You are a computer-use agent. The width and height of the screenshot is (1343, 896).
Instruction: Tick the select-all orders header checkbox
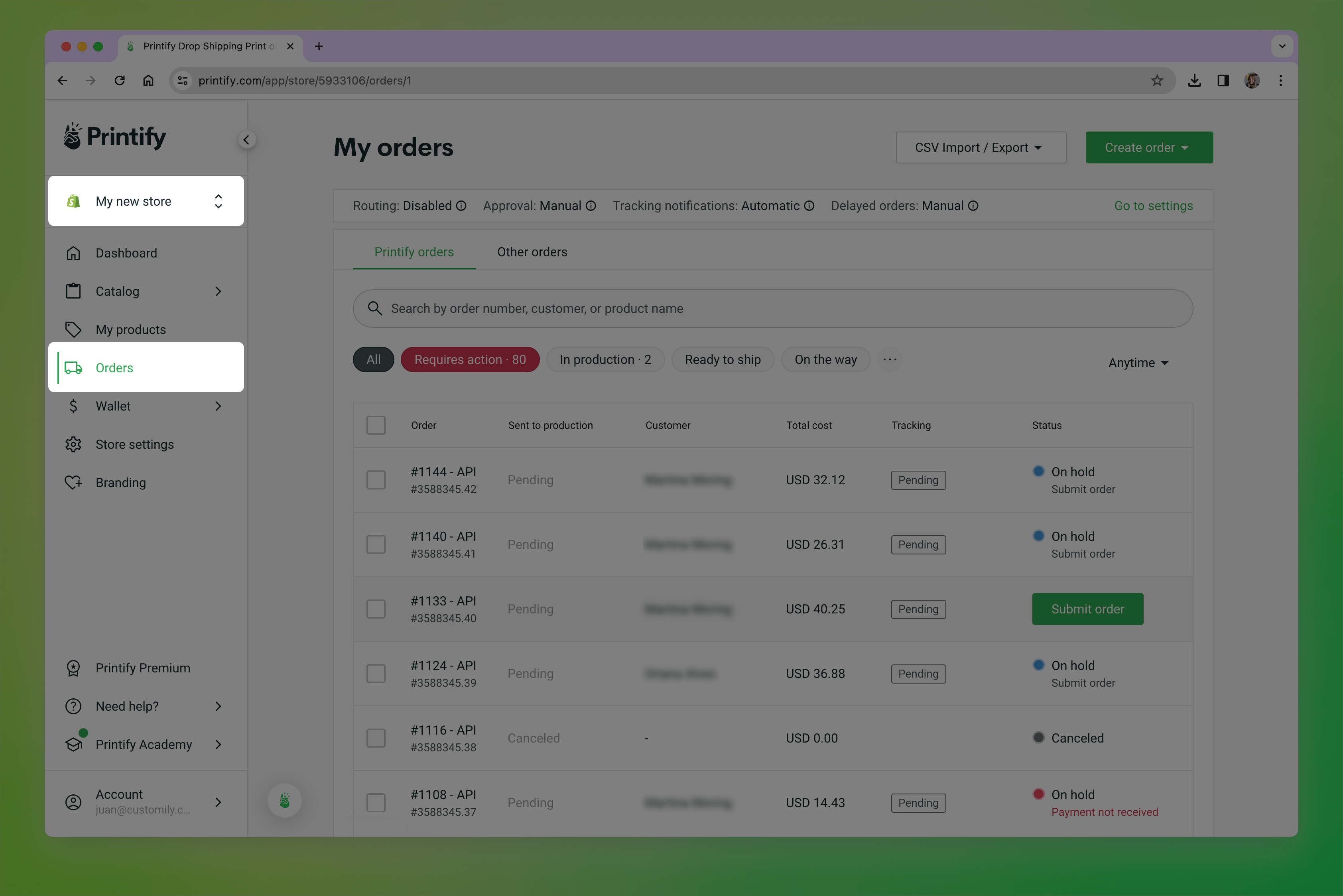376,425
